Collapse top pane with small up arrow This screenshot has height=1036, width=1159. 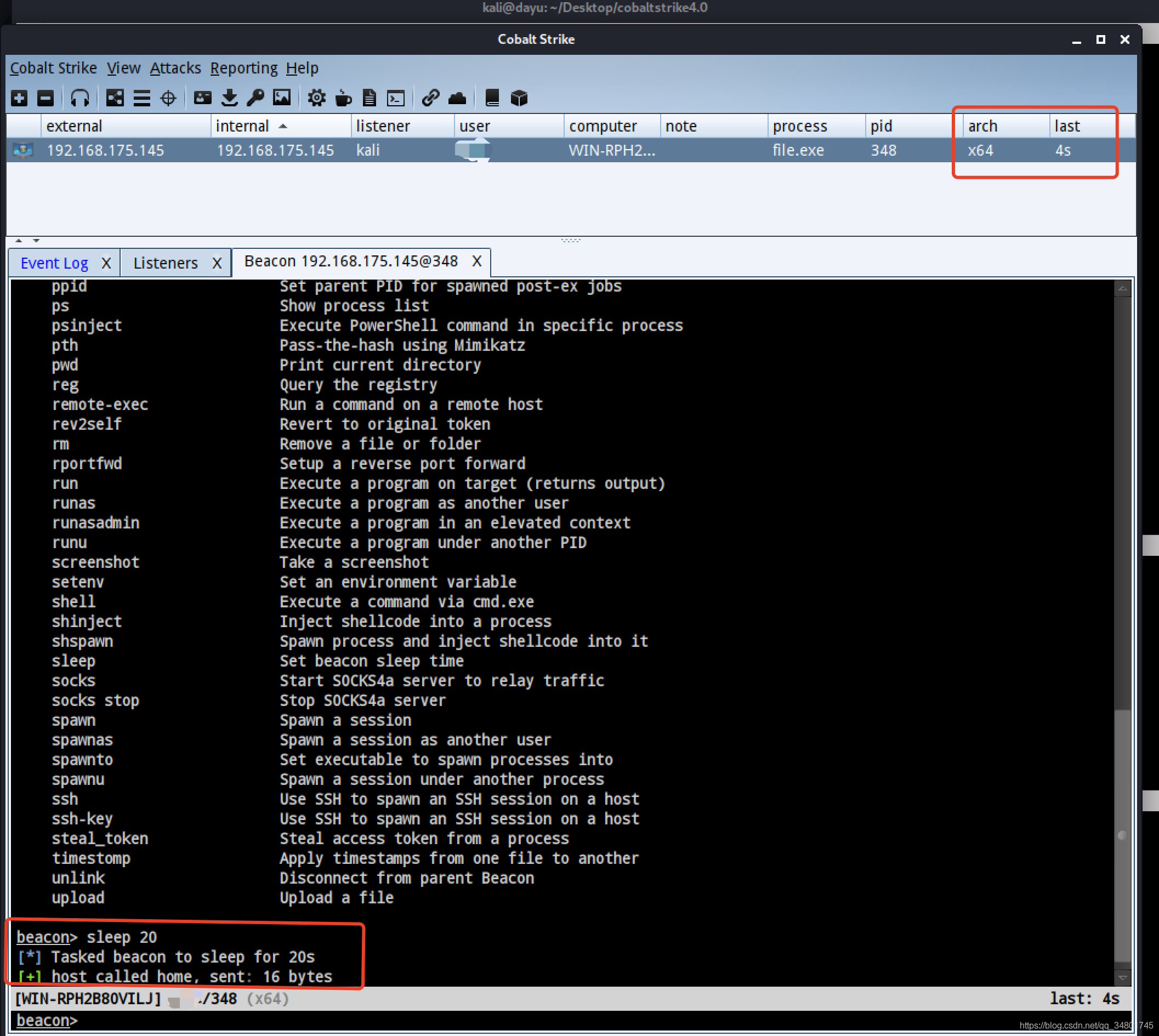(x=19, y=241)
